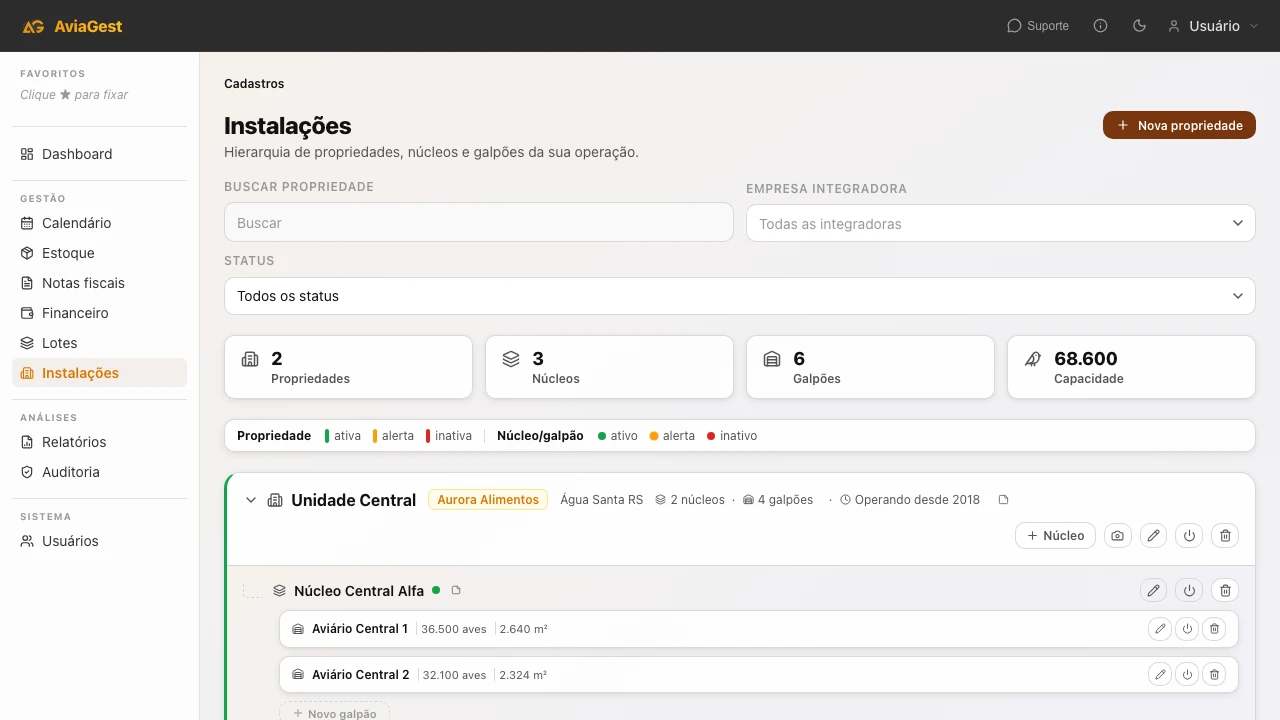Select Lotes in sidebar
1280x720 pixels.
pyautogui.click(x=99, y=343)
